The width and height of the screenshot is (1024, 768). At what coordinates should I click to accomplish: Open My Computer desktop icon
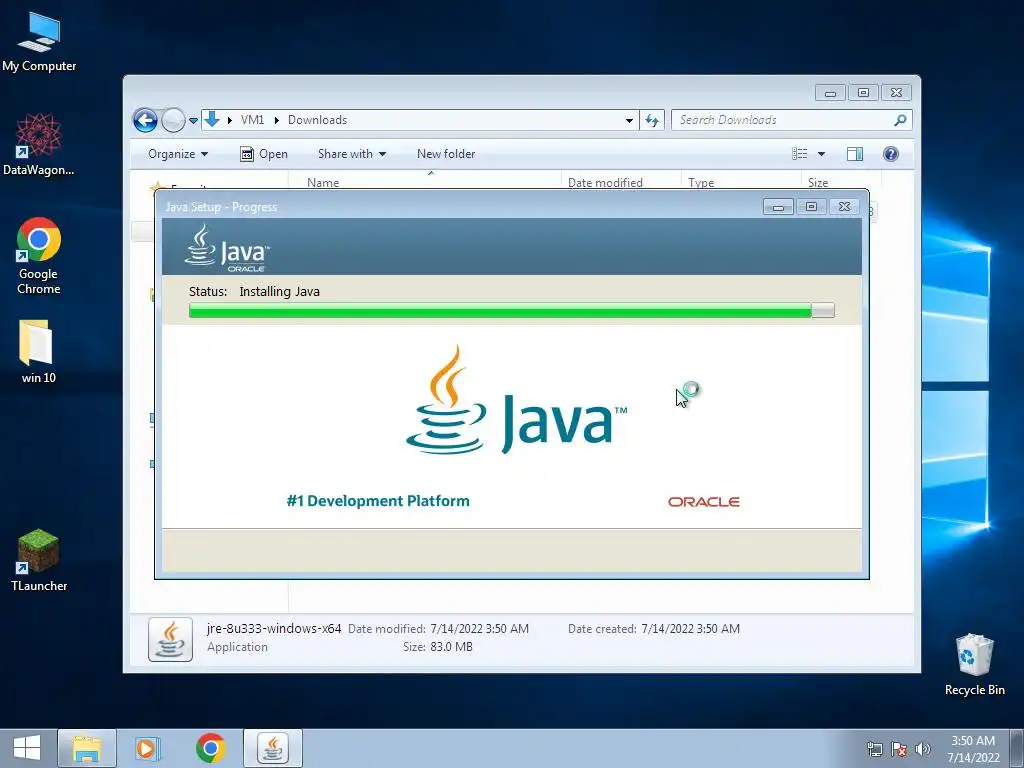pyautogui.click(x=39, y=42)
